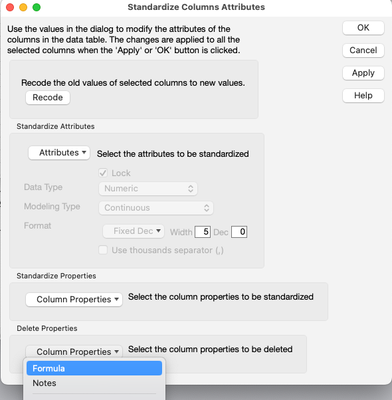The width and height of the screenshot is (392, 400).
Task: Select Formula from the popup menu
Action: coord(94,368)
